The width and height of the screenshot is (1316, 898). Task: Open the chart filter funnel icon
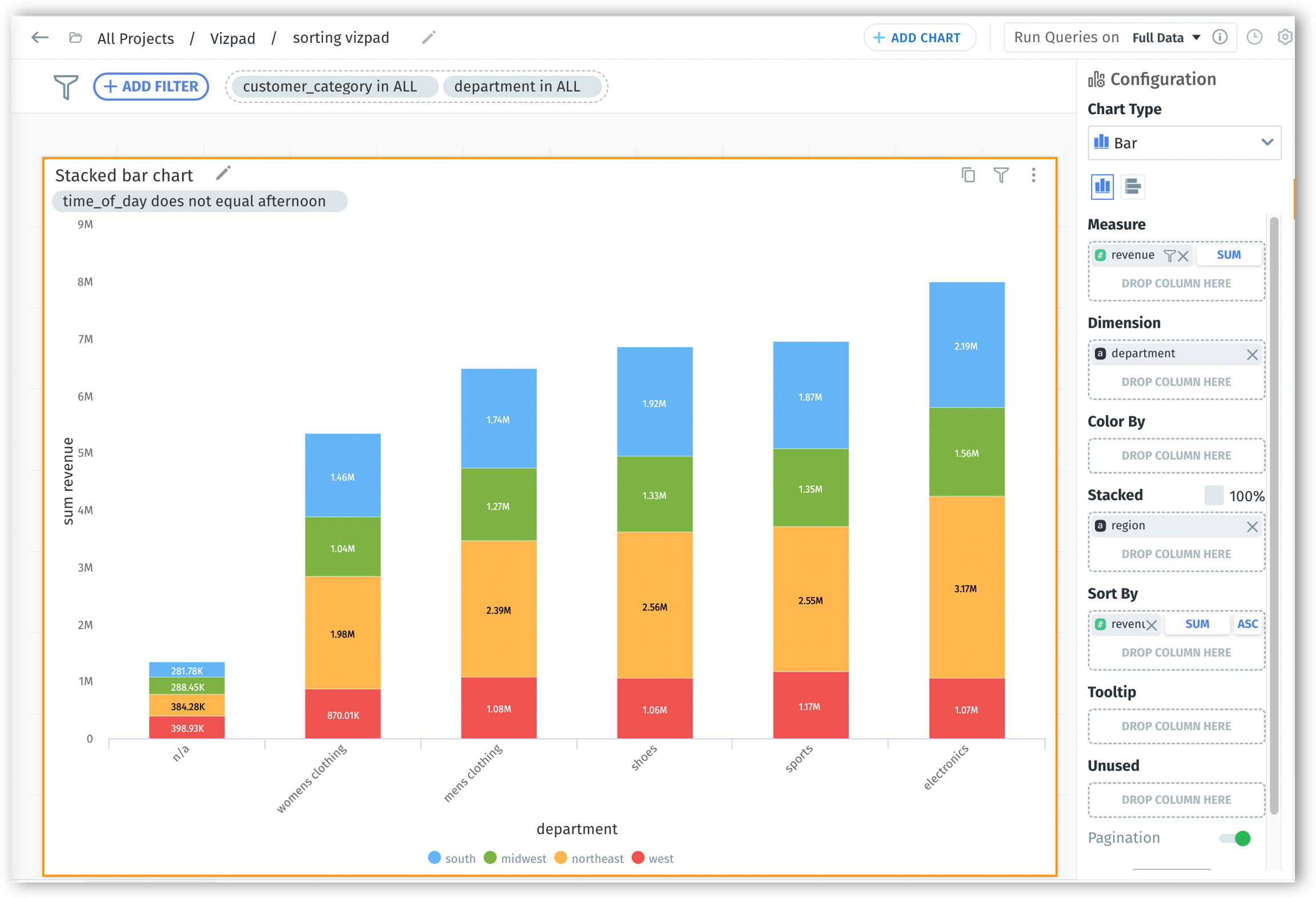coord(1001,175)
